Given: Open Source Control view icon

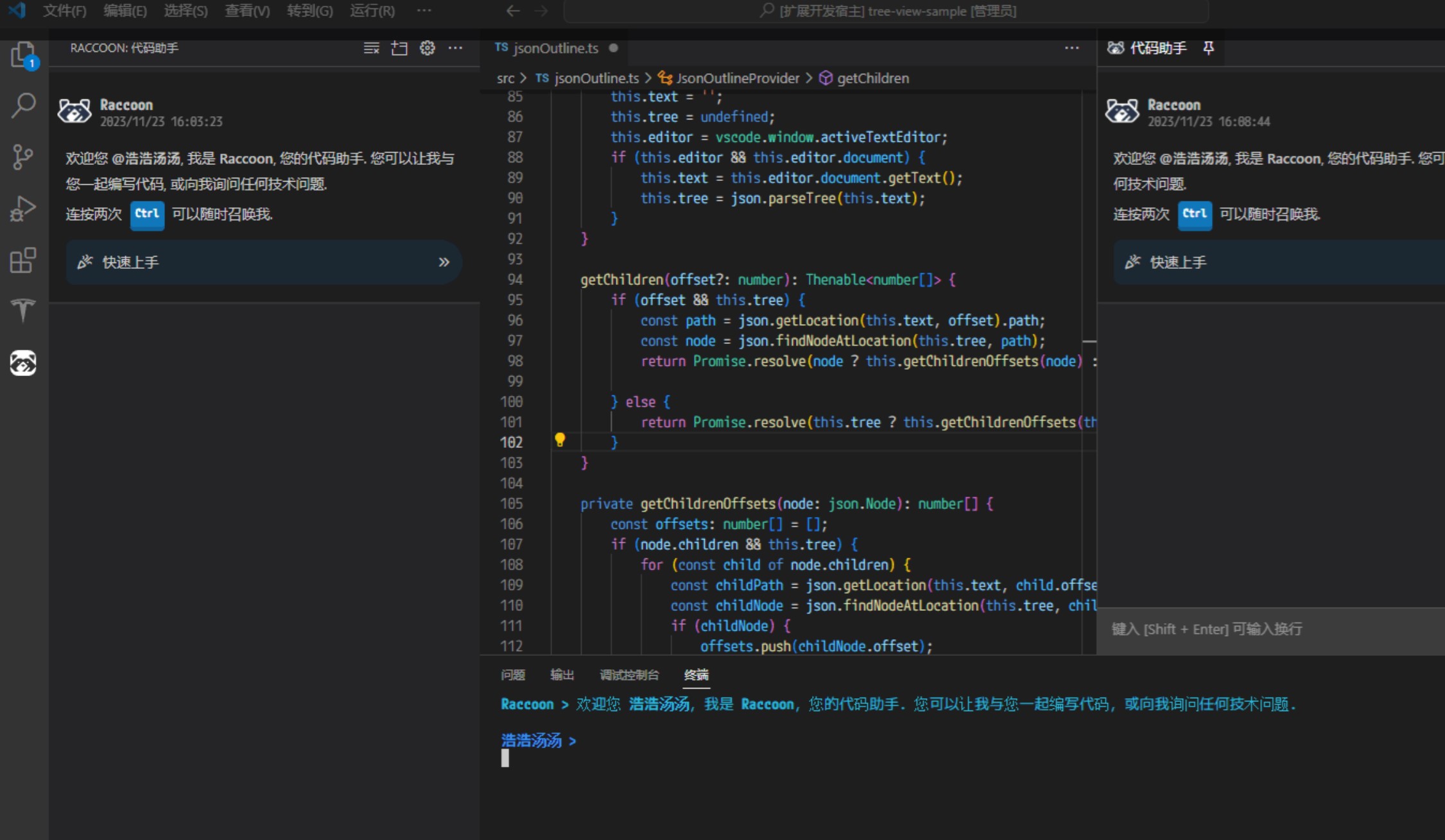Looking at the screenshot, I should pos(23,157).
